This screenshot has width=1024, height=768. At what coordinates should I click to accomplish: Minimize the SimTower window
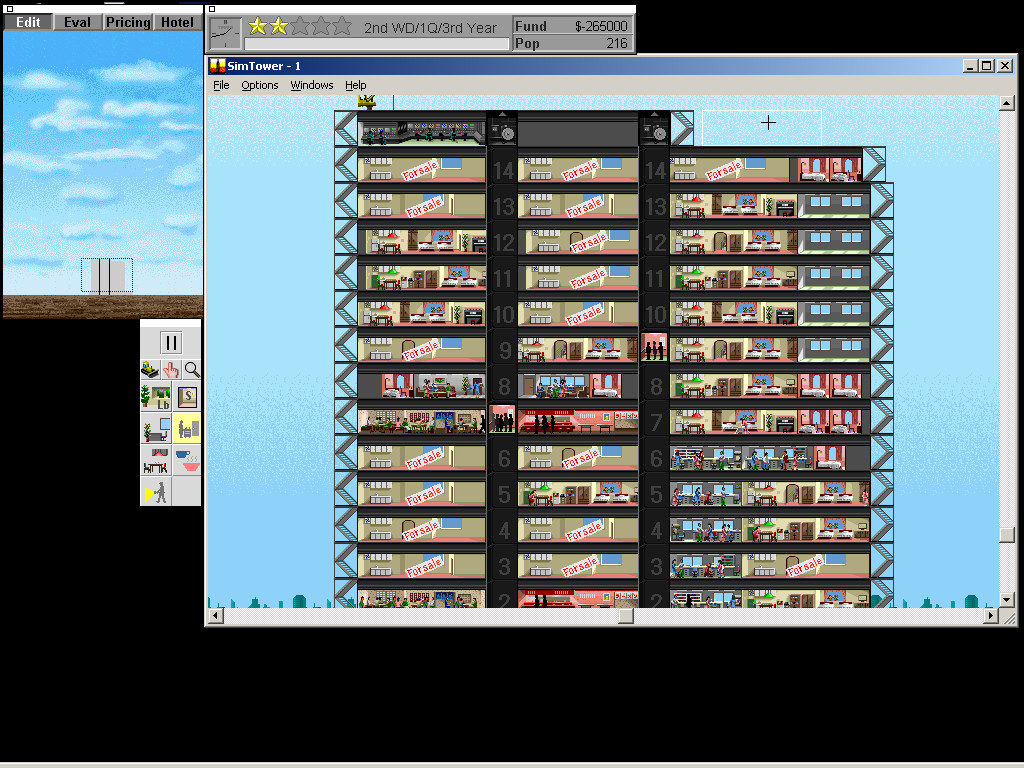coord(970,66)
